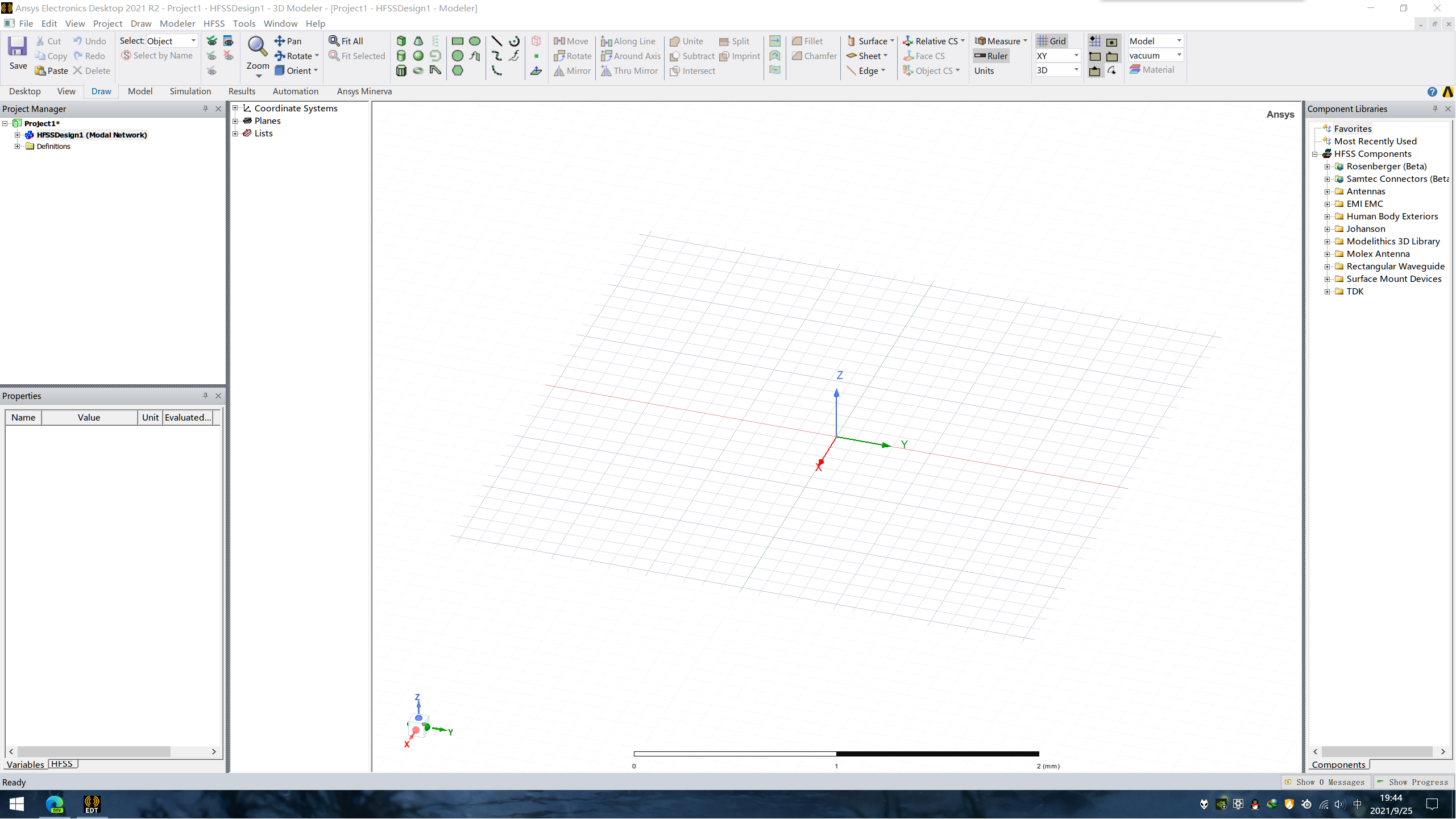
Task: Switch to the Simulation tab
Action: point(190,91)
